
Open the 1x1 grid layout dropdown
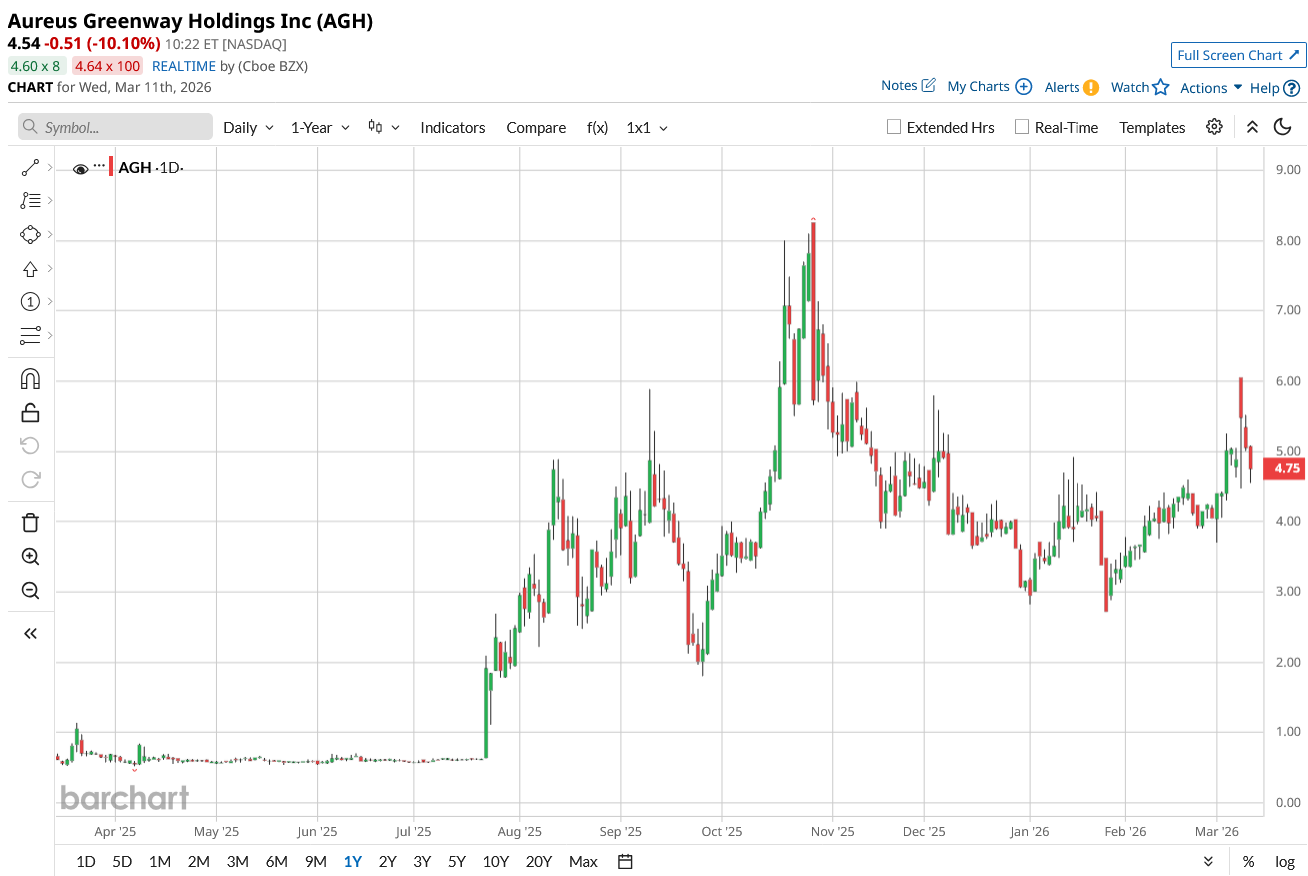[647, 127]
